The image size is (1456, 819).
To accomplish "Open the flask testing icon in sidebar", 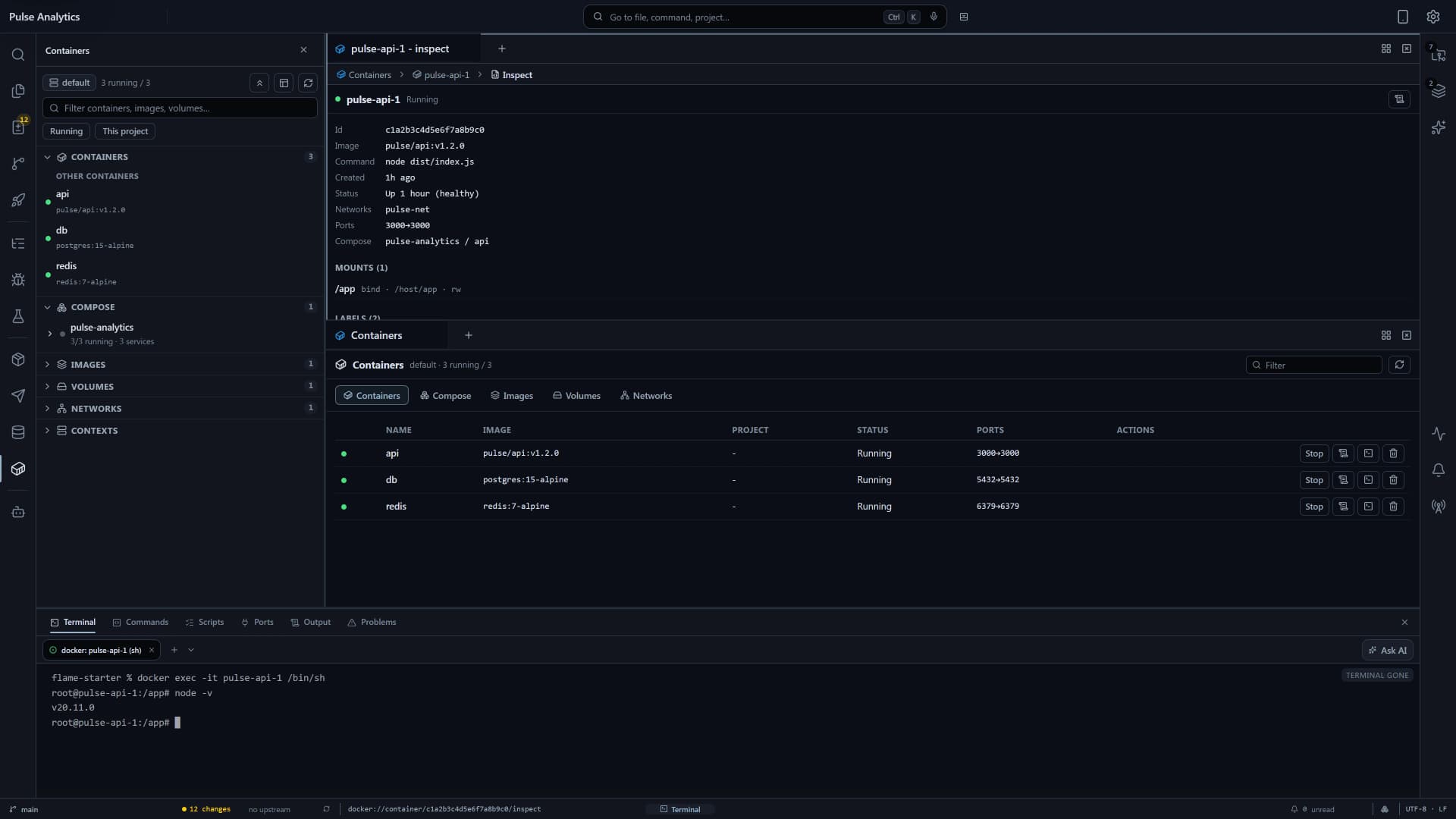I will pyautogui.click(x=18, y=316).
